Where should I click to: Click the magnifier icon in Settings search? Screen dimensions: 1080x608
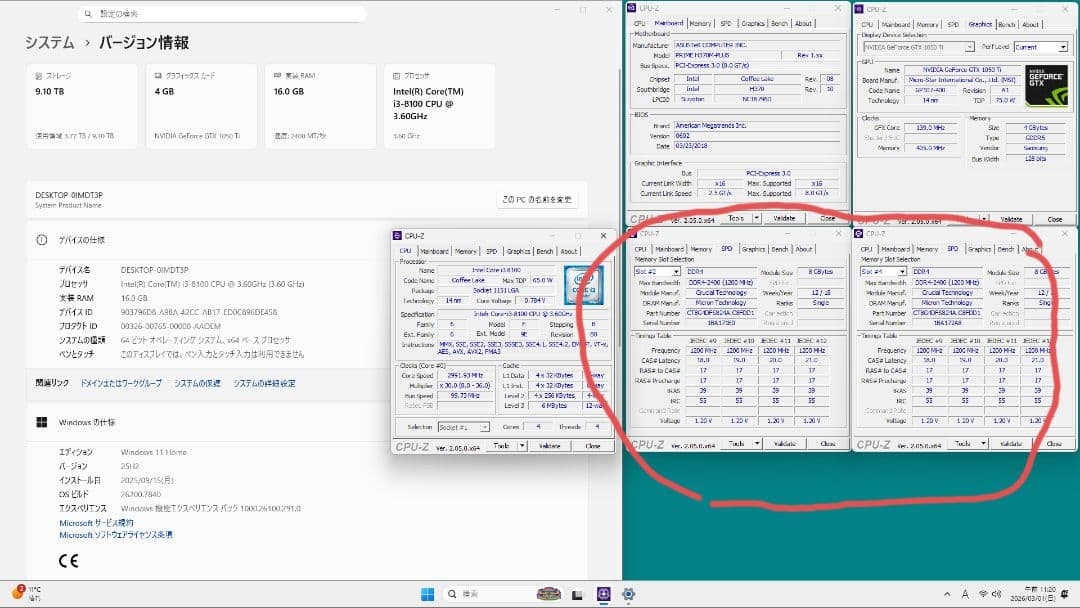pos(88,14)
